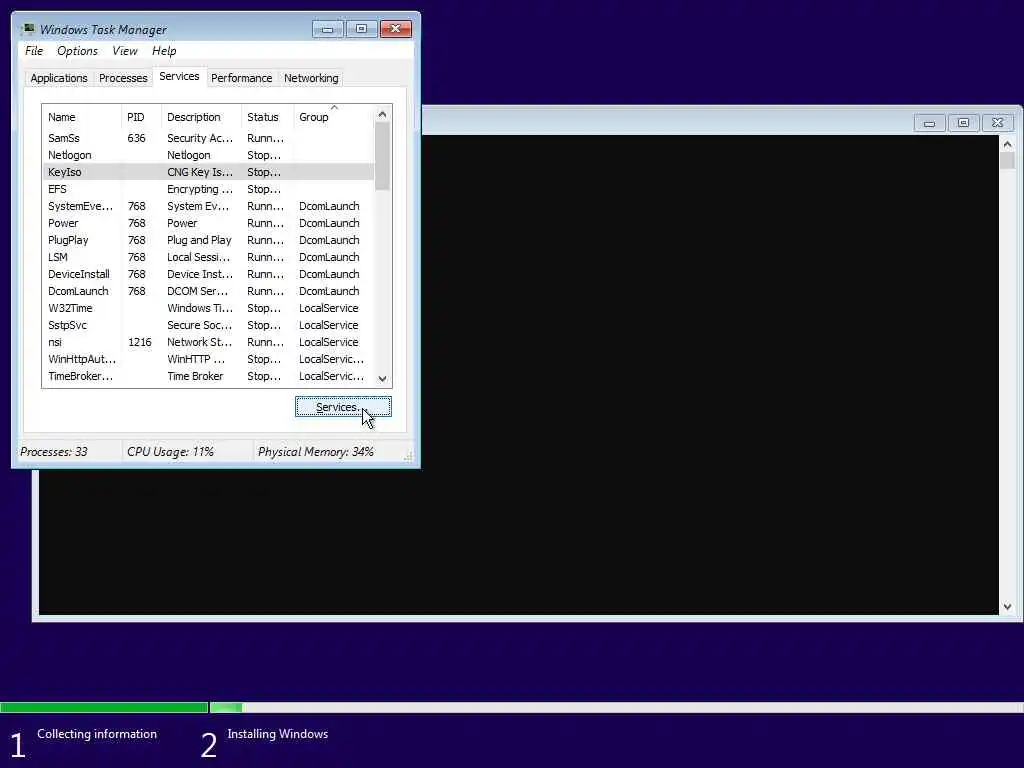Viewport: 1024px width, 768px height.
Task: Click the Encrypting ... description cell
Action: click(x=200, y=189)
